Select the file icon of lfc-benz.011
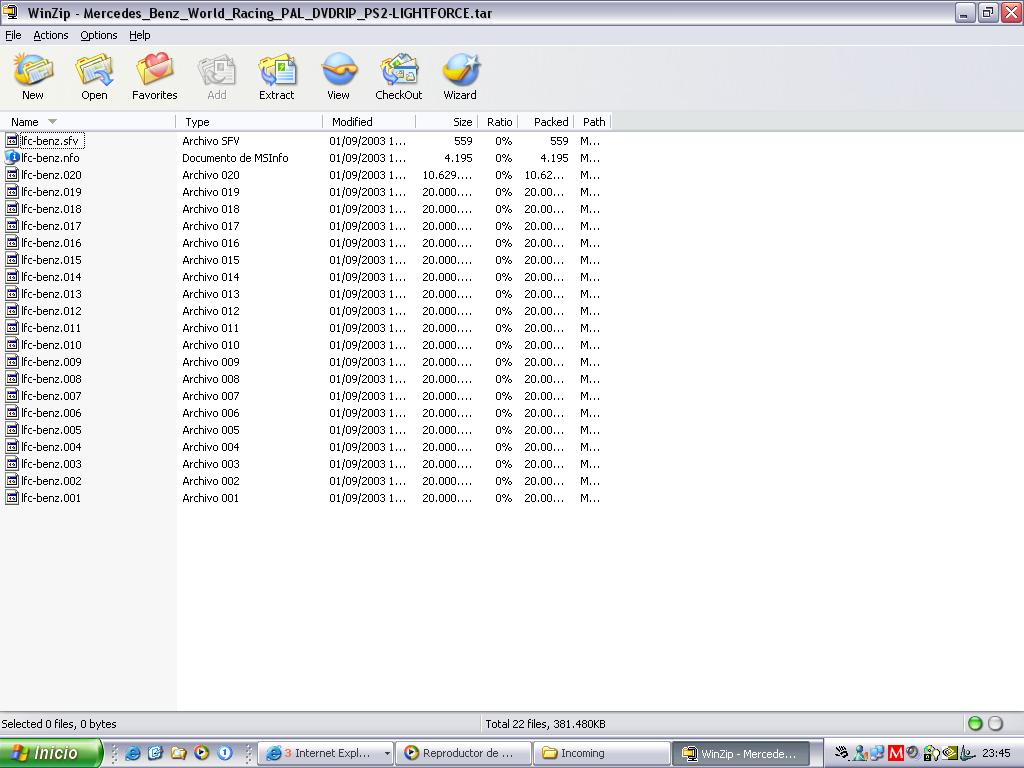This screenshot has width=1024, height=768. (12, 327)
